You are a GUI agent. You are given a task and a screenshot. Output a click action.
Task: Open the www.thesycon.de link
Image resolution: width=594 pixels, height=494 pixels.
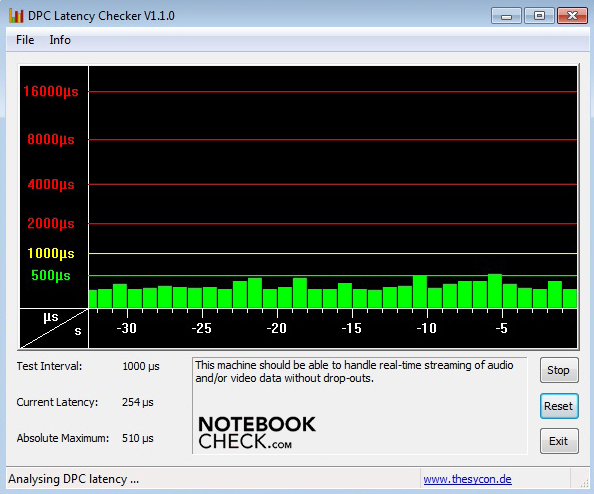(467, 479)
